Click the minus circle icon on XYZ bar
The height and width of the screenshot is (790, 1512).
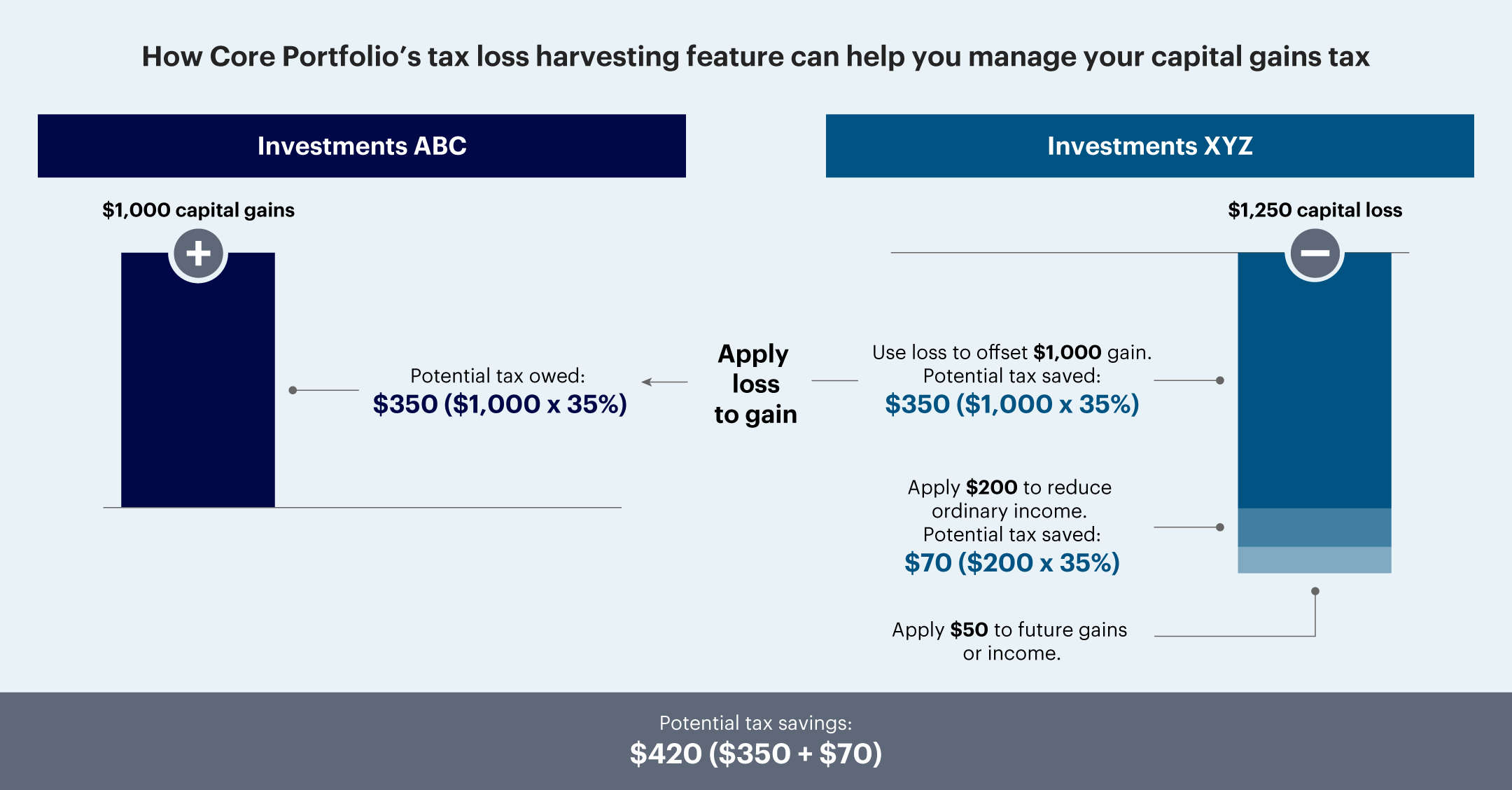(1315, 253)
